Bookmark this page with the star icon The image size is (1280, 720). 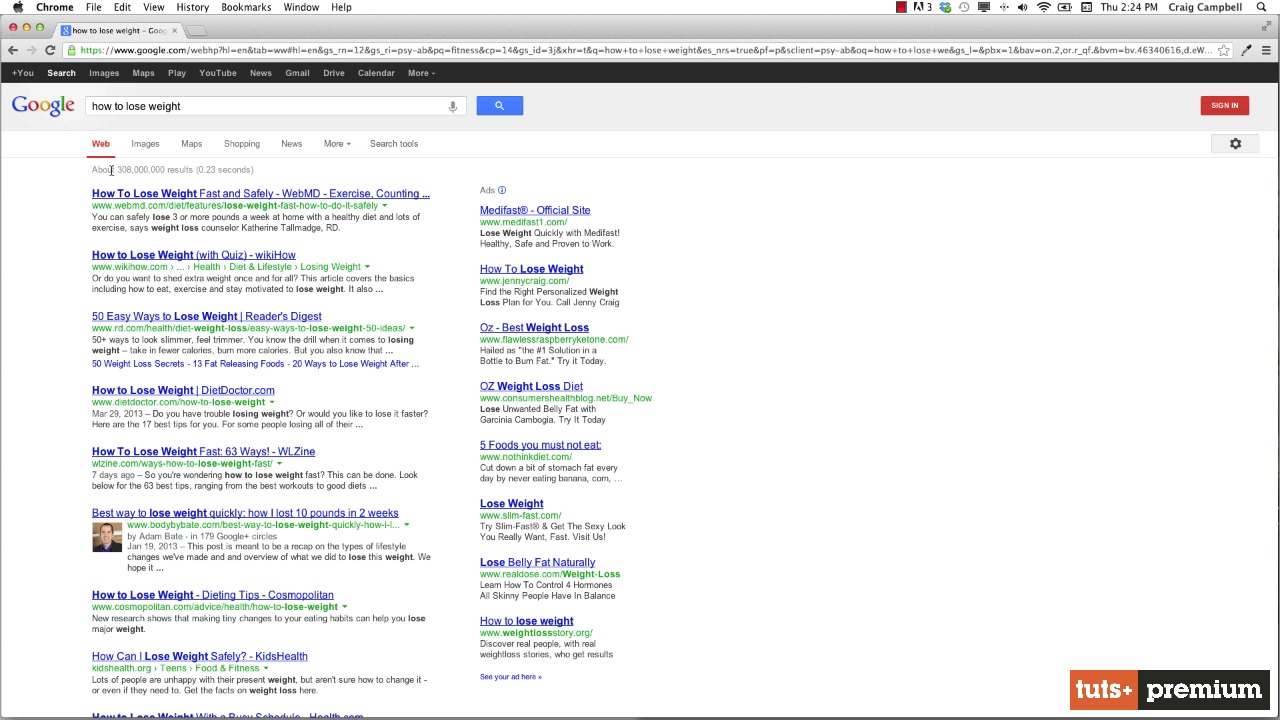tap(1223, 50)
